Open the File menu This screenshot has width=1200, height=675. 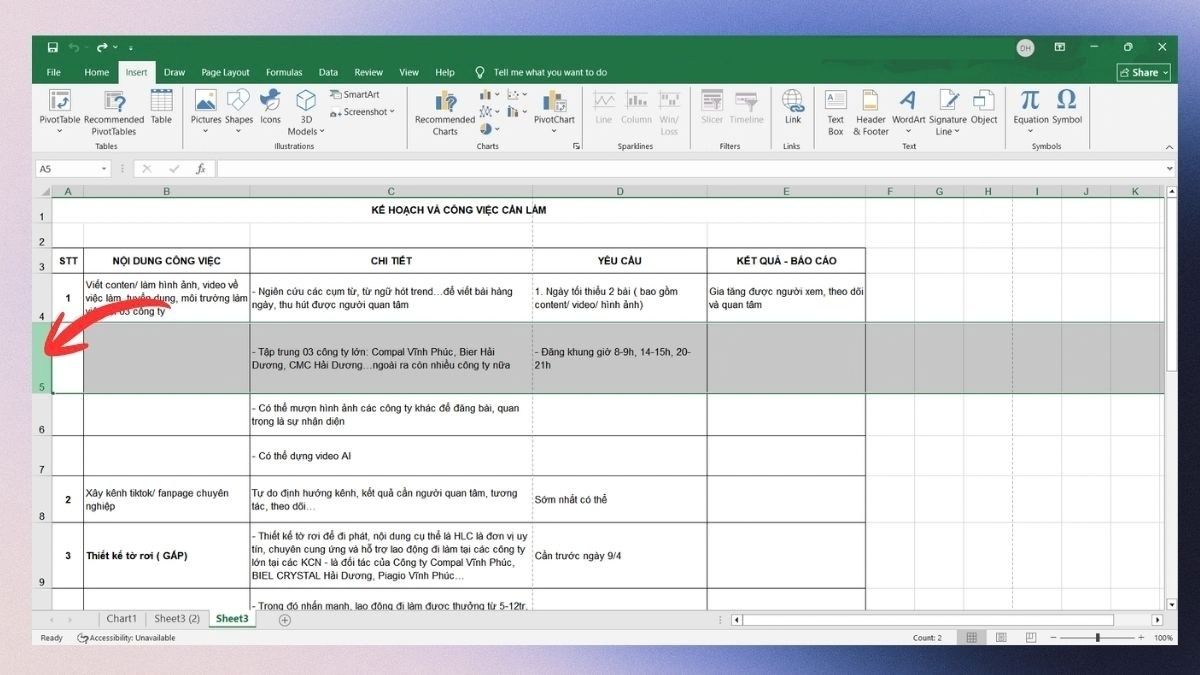[x=54, y=72]
